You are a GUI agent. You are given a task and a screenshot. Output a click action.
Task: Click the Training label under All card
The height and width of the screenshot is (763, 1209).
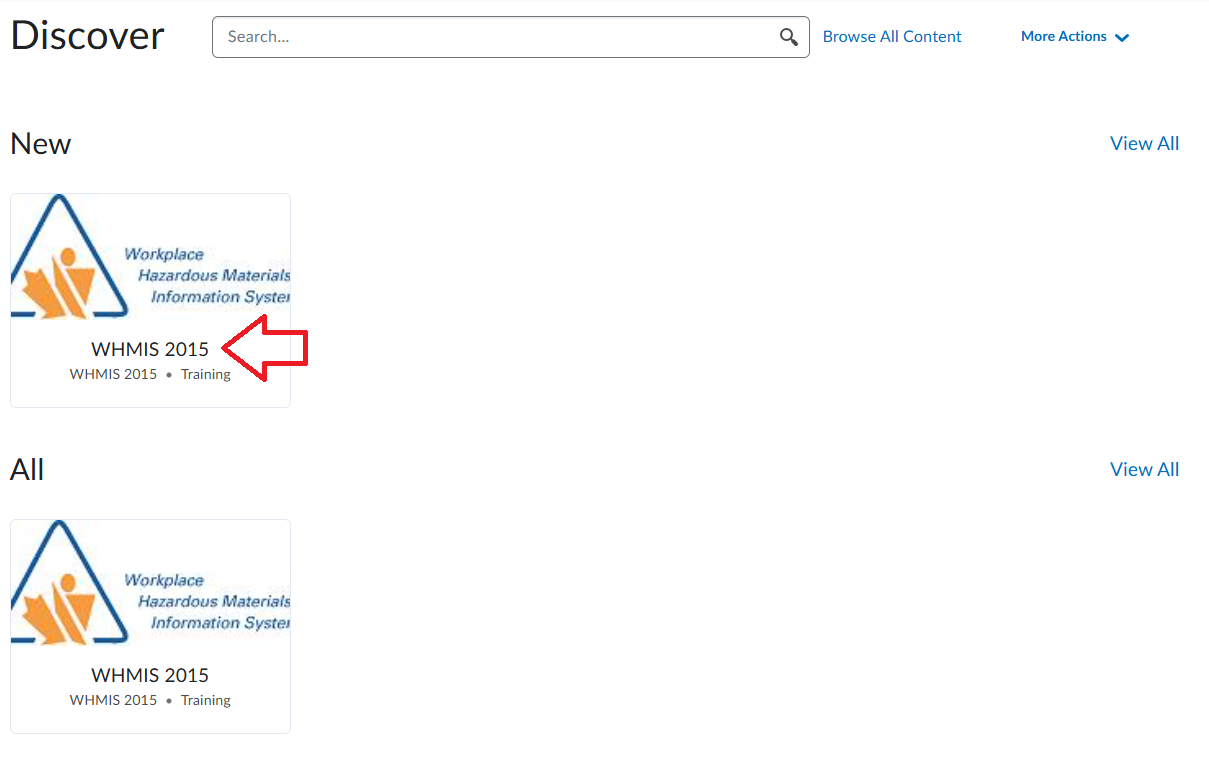coord(206,700)
